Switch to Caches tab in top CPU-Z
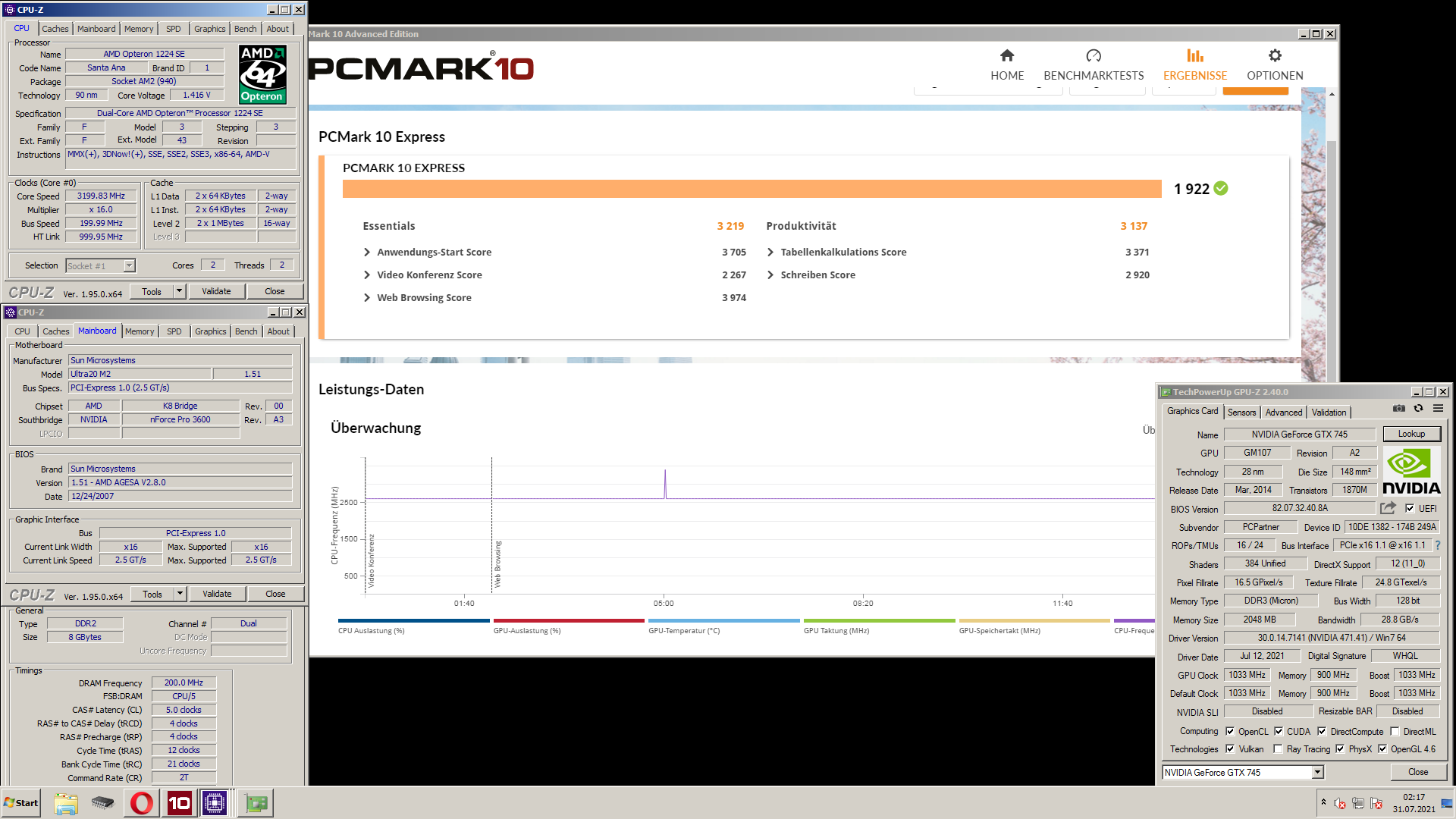Image resolution: width=1456 pixels, height=819 pixels. (x=55, y=29)
